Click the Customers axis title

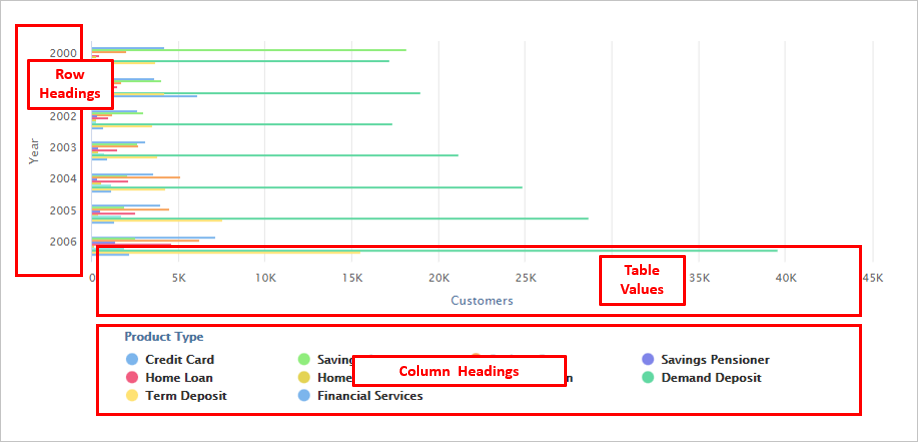(x=482, y=300)
